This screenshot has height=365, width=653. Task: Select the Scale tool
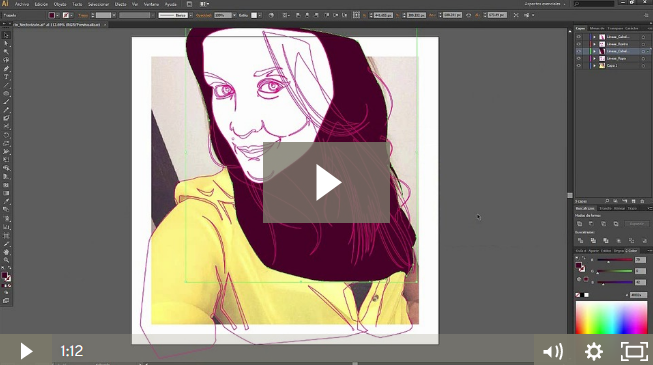point(6,143)
